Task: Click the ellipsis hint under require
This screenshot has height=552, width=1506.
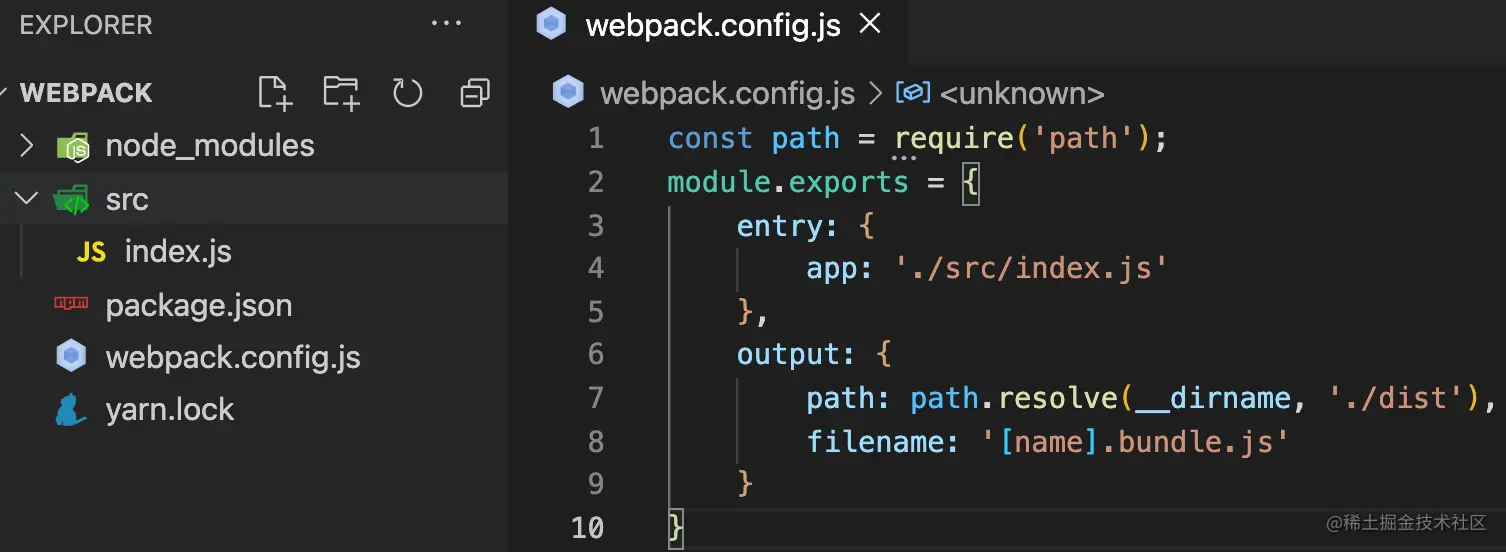Action: pos(904,158)
